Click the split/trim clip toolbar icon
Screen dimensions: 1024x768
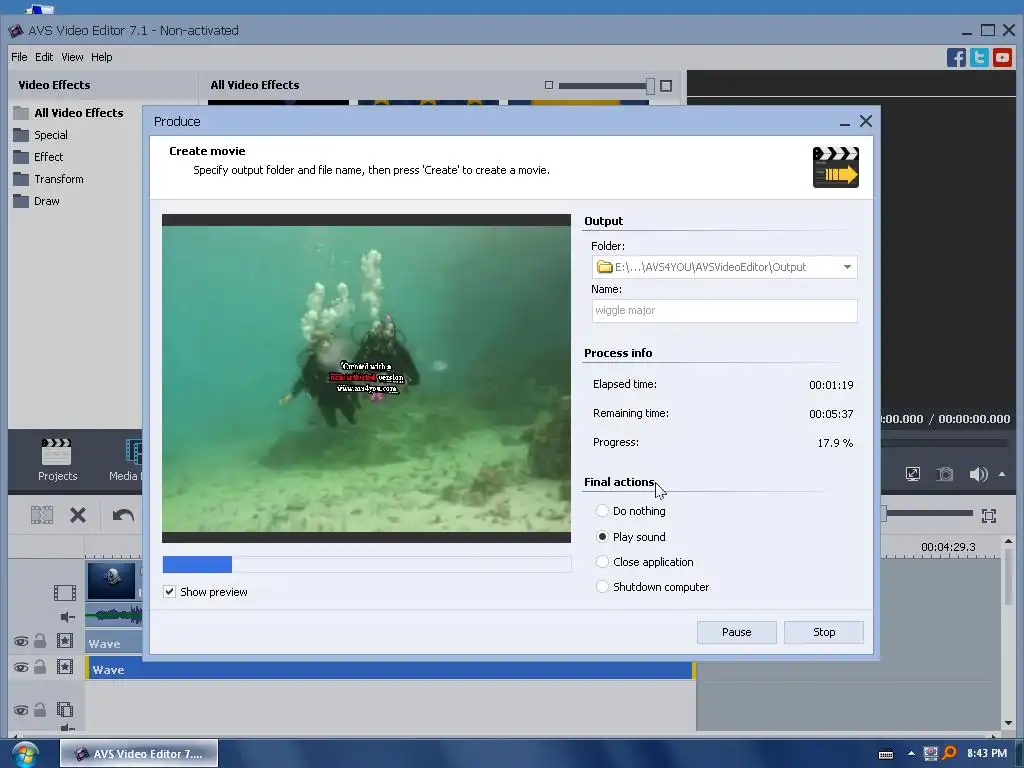click(42, 515)
